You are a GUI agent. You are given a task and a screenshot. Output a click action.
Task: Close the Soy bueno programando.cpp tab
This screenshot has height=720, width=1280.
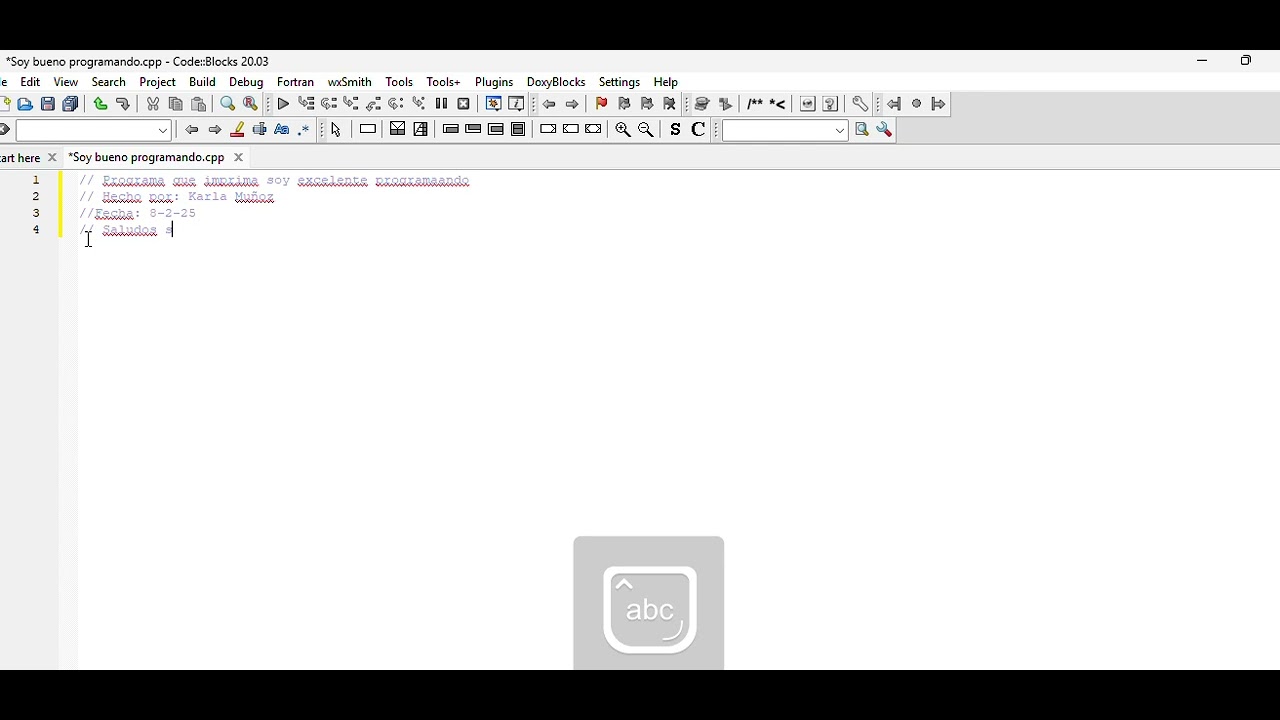click(x=238, y=157)
